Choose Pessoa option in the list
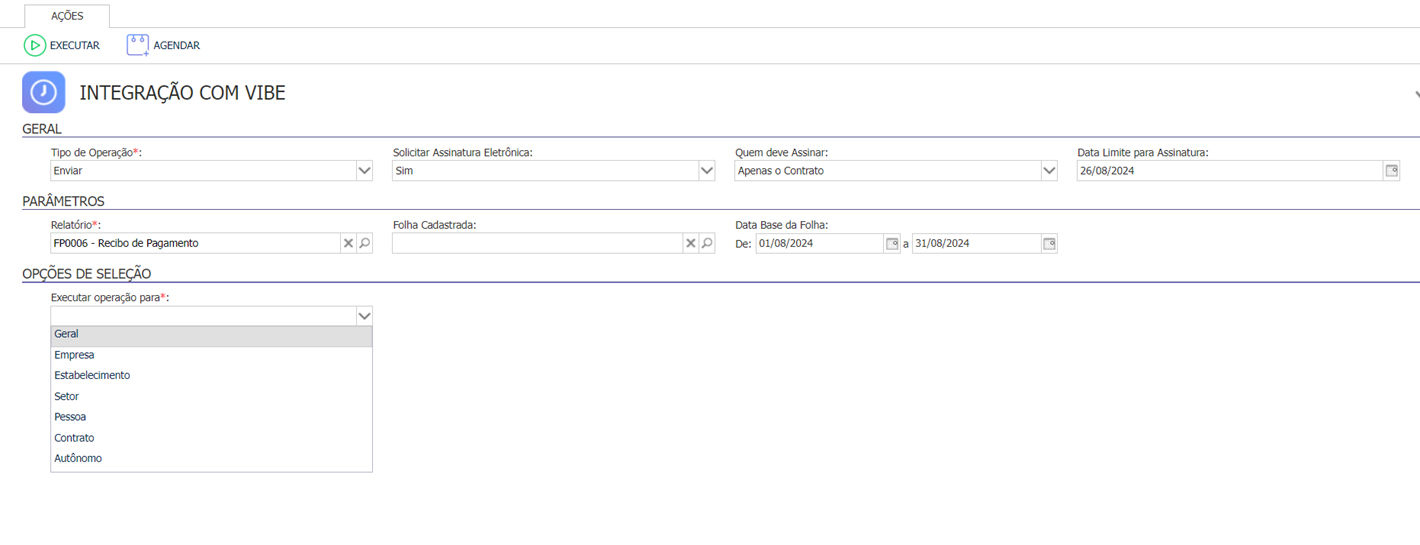Viewport: 1420px width, 545px height. click(x=211, y=417)
